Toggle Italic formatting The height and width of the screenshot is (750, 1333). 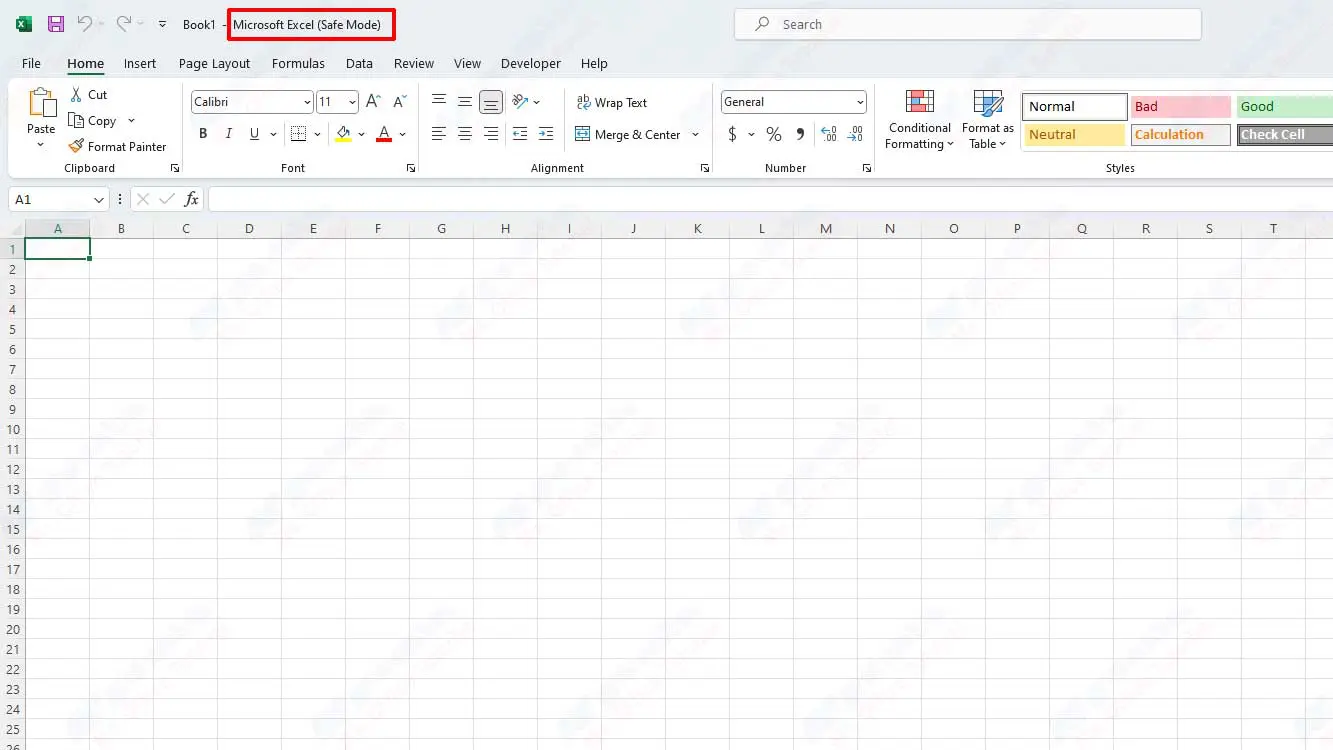[x=228, y=133]
